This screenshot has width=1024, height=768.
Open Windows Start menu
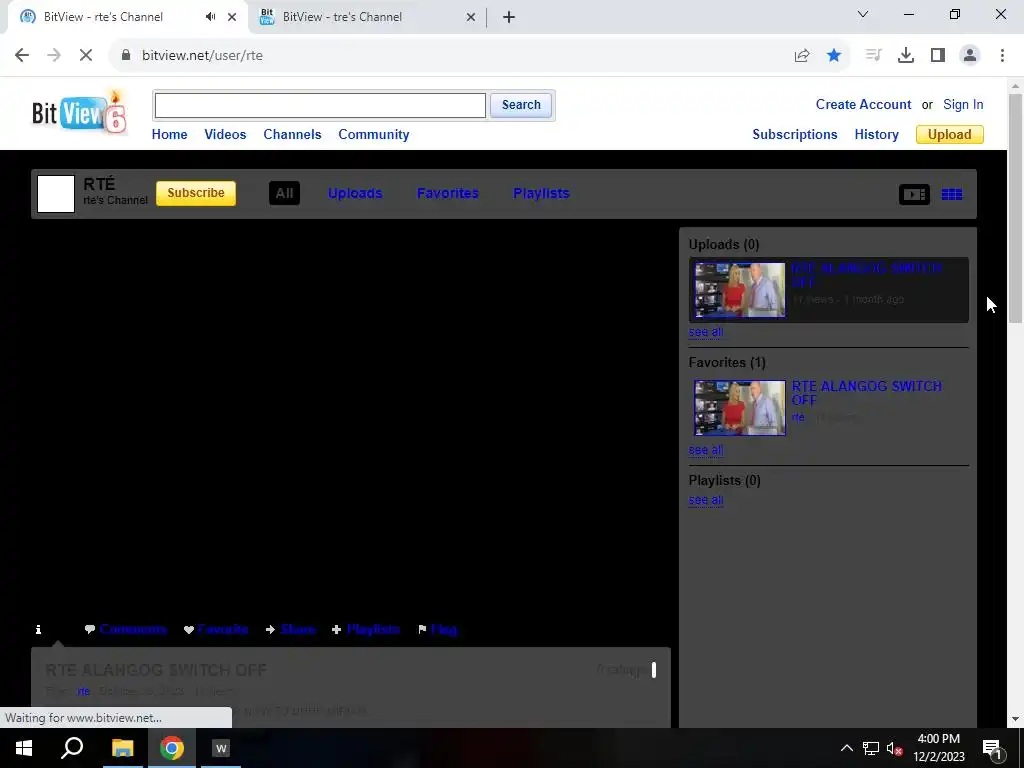click(x=24, y=748)
